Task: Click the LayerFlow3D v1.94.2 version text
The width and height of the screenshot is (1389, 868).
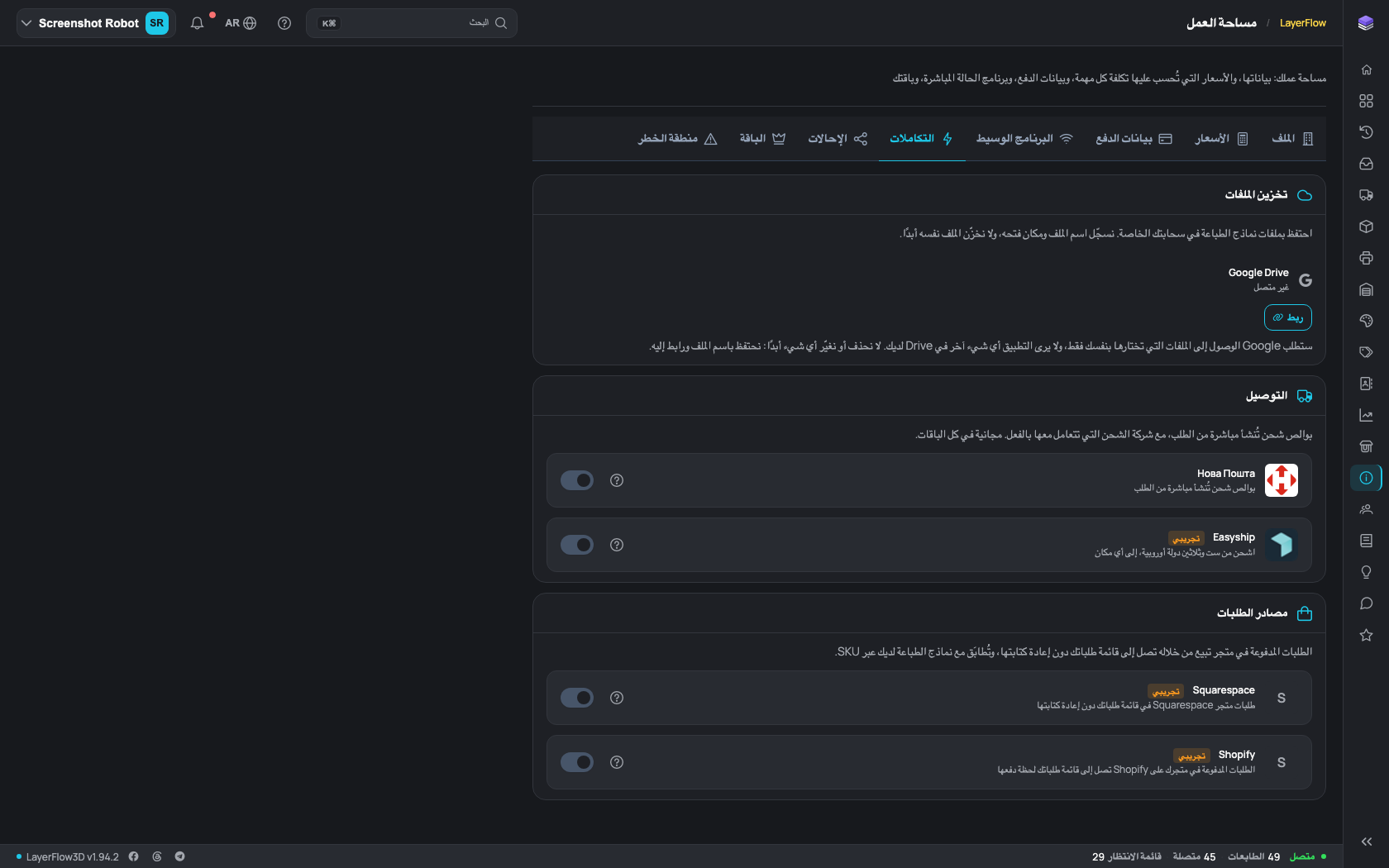Action: pyautogui.click(x=73, y=856)
